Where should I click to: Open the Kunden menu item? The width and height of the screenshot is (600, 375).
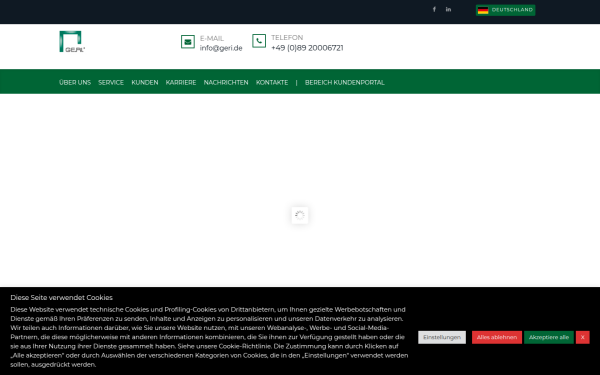[145, 82]
